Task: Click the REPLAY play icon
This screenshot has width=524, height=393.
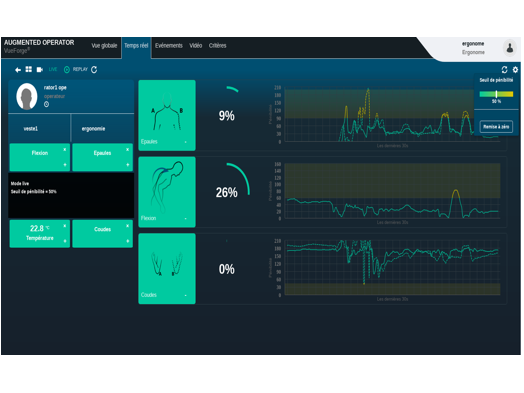Action: tap(67, 70)
